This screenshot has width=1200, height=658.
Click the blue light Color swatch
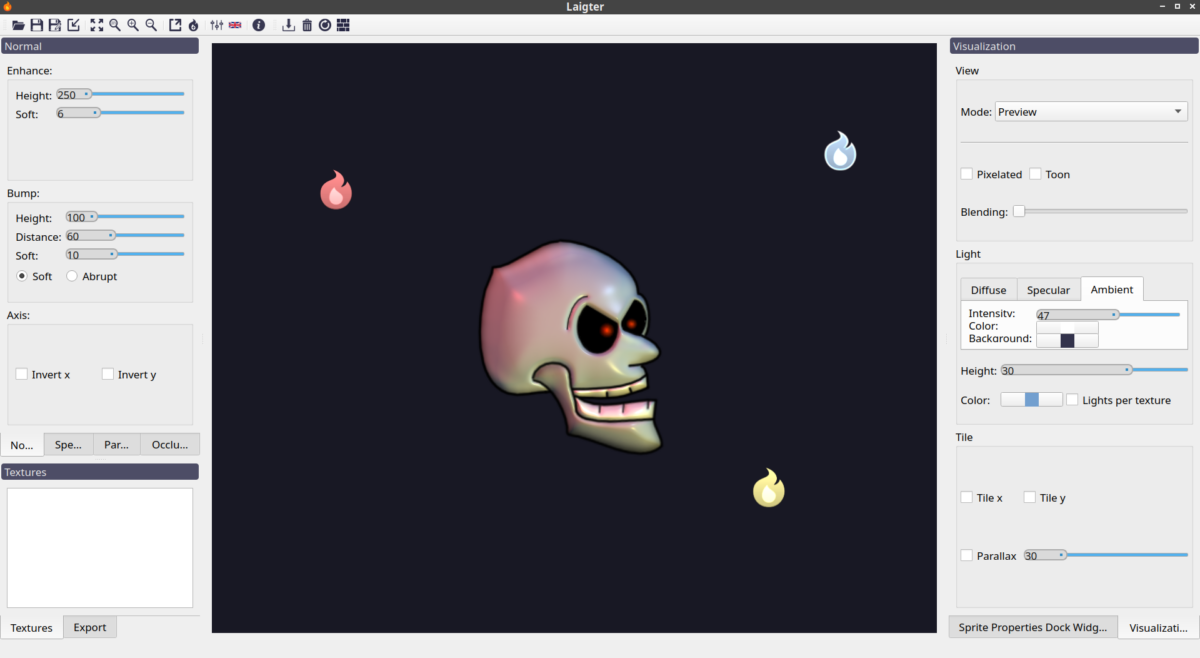[1032, 400]
